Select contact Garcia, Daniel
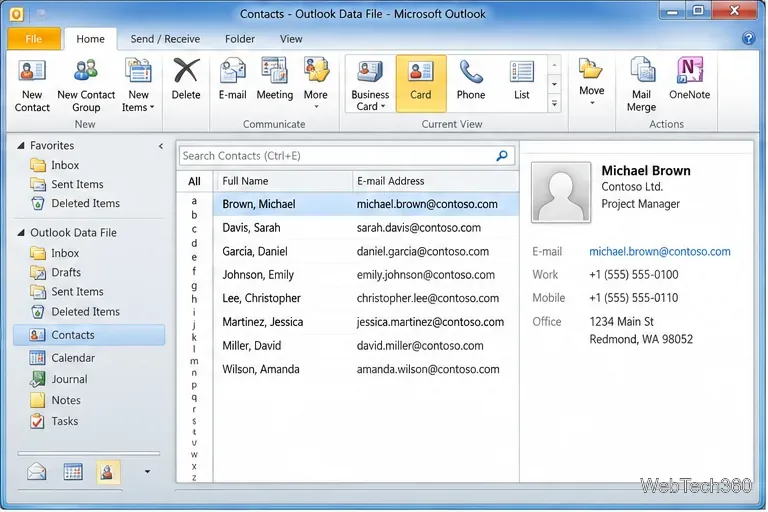The width and height of the screenshot is (768, 512). pyautogui.click(x=366, y=251)
